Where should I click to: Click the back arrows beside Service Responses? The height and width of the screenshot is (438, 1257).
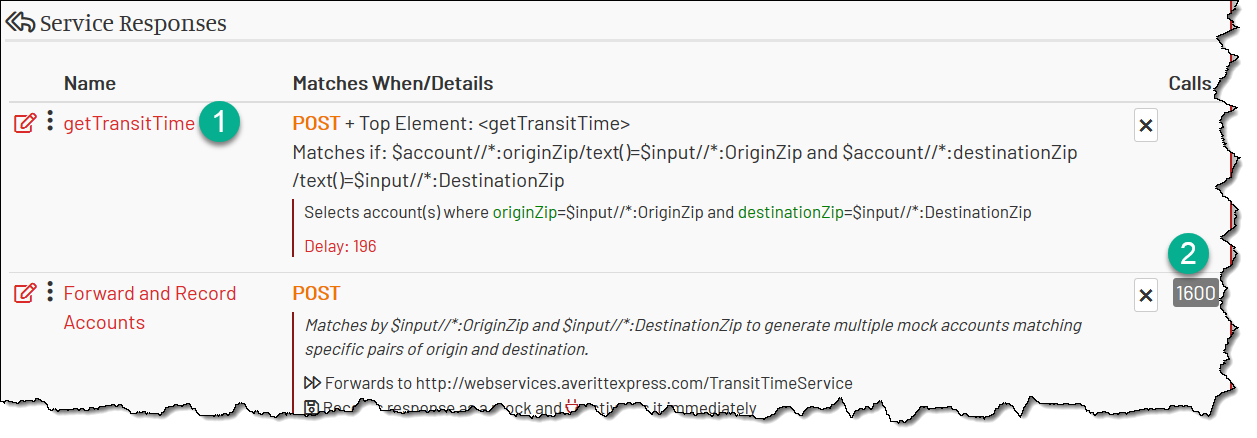tap(20, 22)
